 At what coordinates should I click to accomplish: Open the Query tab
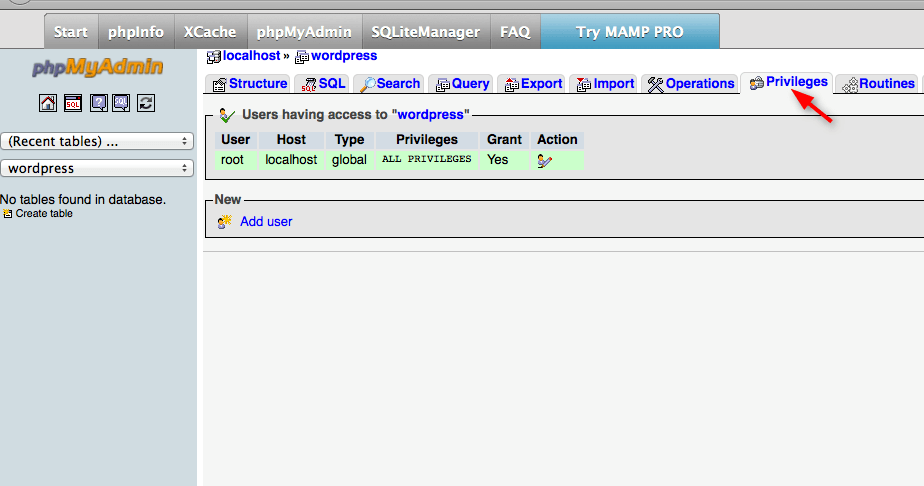point(462,84)
